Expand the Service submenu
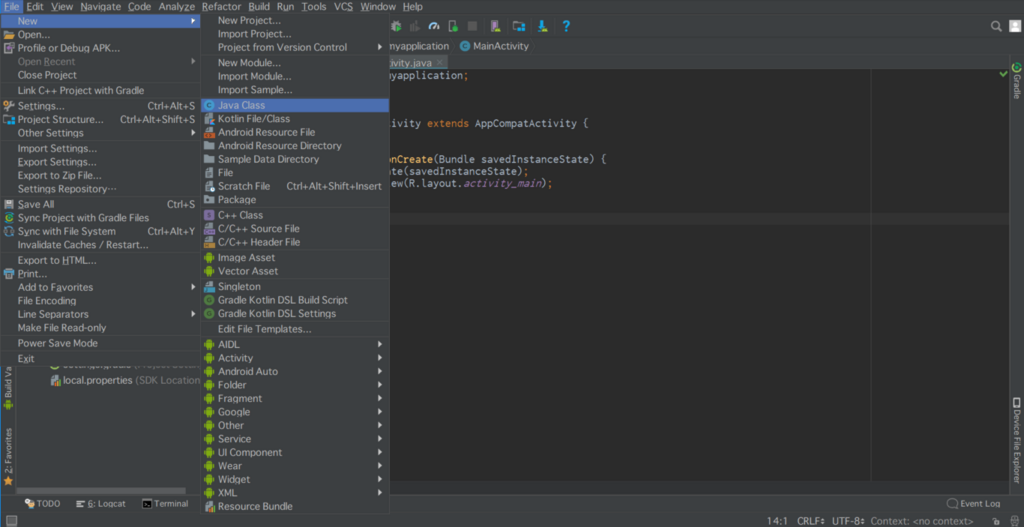 pos(295,439)
